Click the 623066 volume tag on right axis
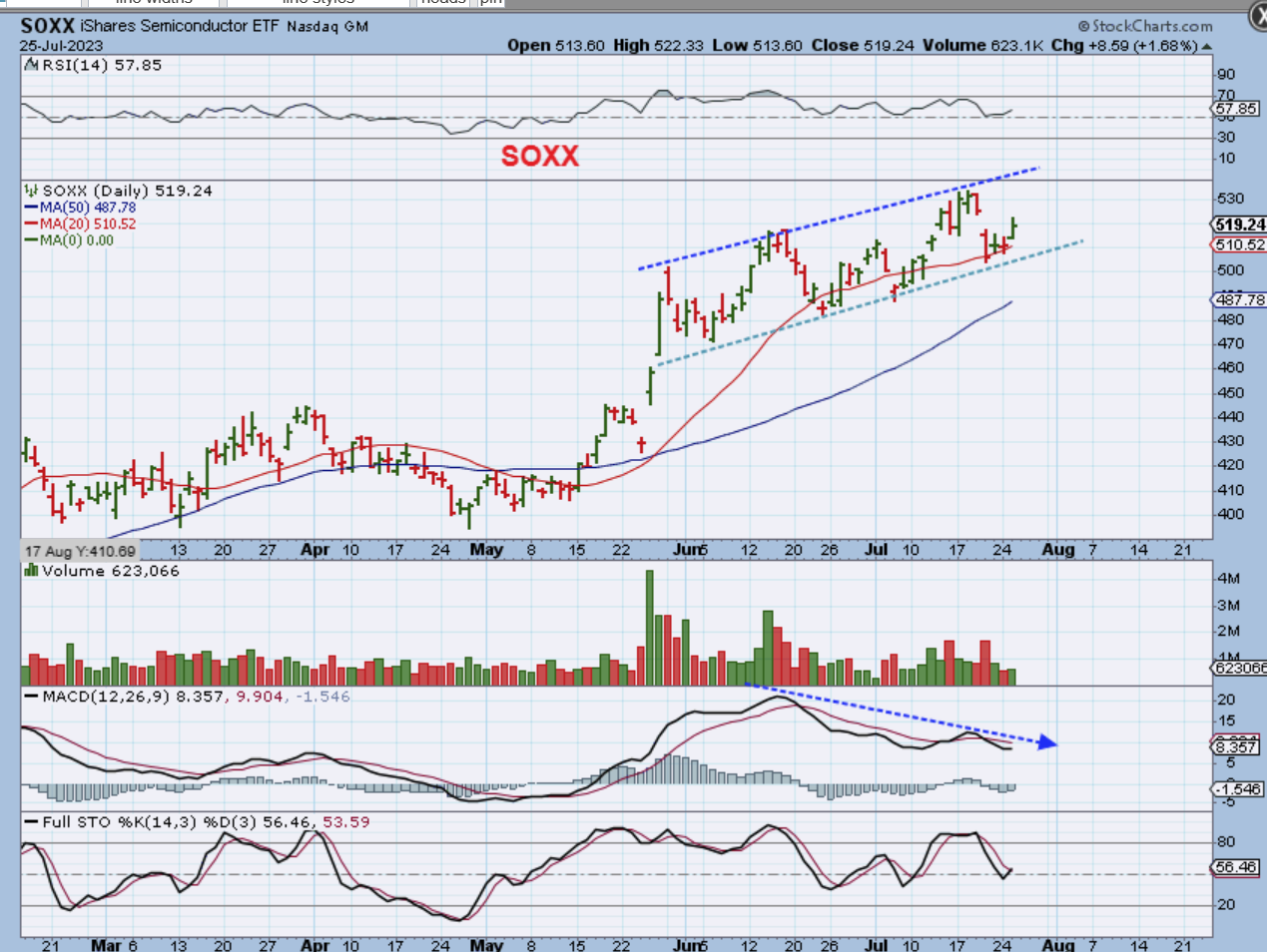Viewport: 1267px width, 952px height. 1240,668
